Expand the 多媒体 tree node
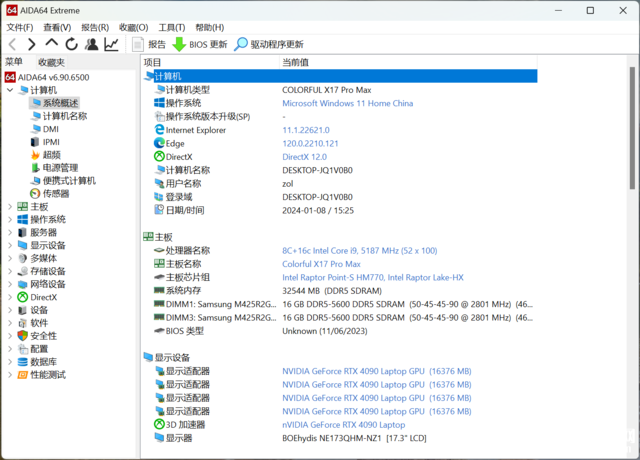 click(x=10, y=258)
